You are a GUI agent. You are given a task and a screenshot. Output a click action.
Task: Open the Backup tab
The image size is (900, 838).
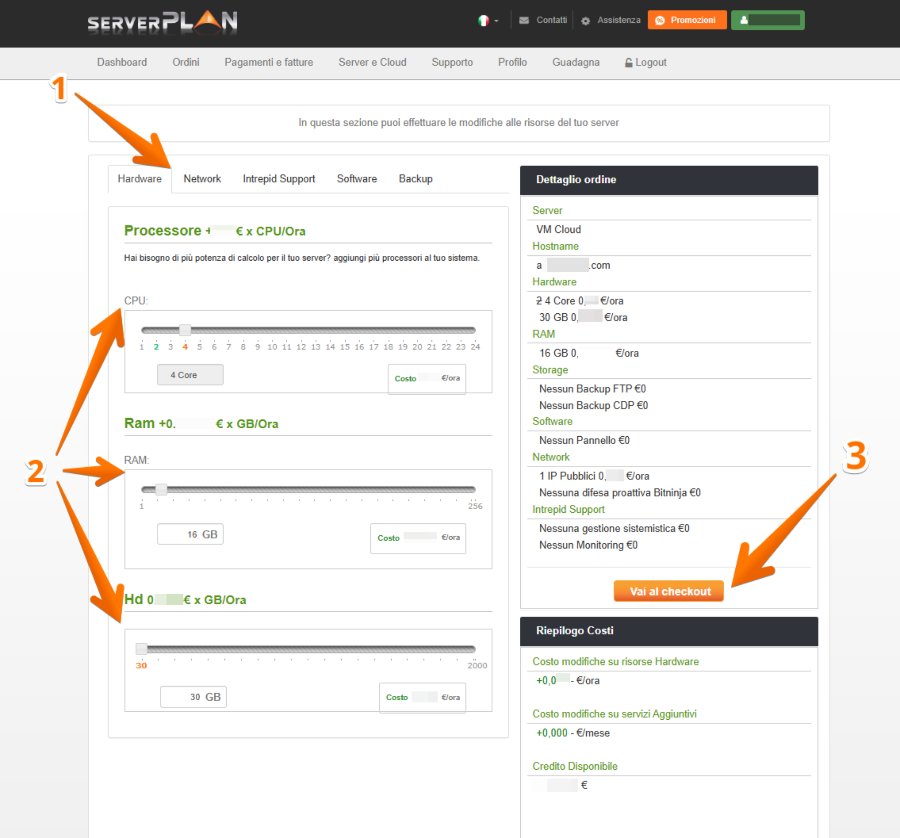coord(415,179)
